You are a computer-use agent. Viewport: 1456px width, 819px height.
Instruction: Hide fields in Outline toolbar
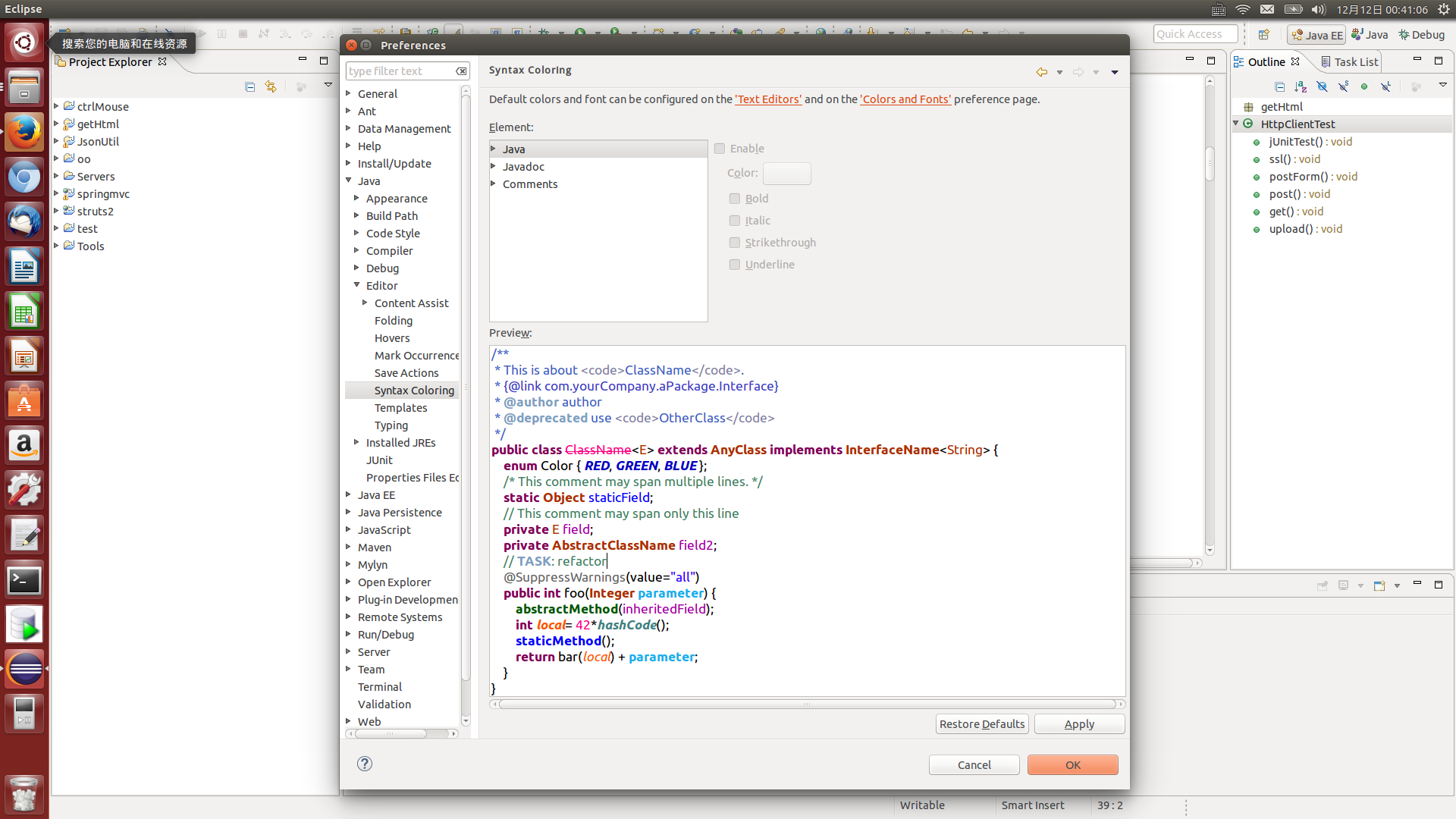(1323, 86)
